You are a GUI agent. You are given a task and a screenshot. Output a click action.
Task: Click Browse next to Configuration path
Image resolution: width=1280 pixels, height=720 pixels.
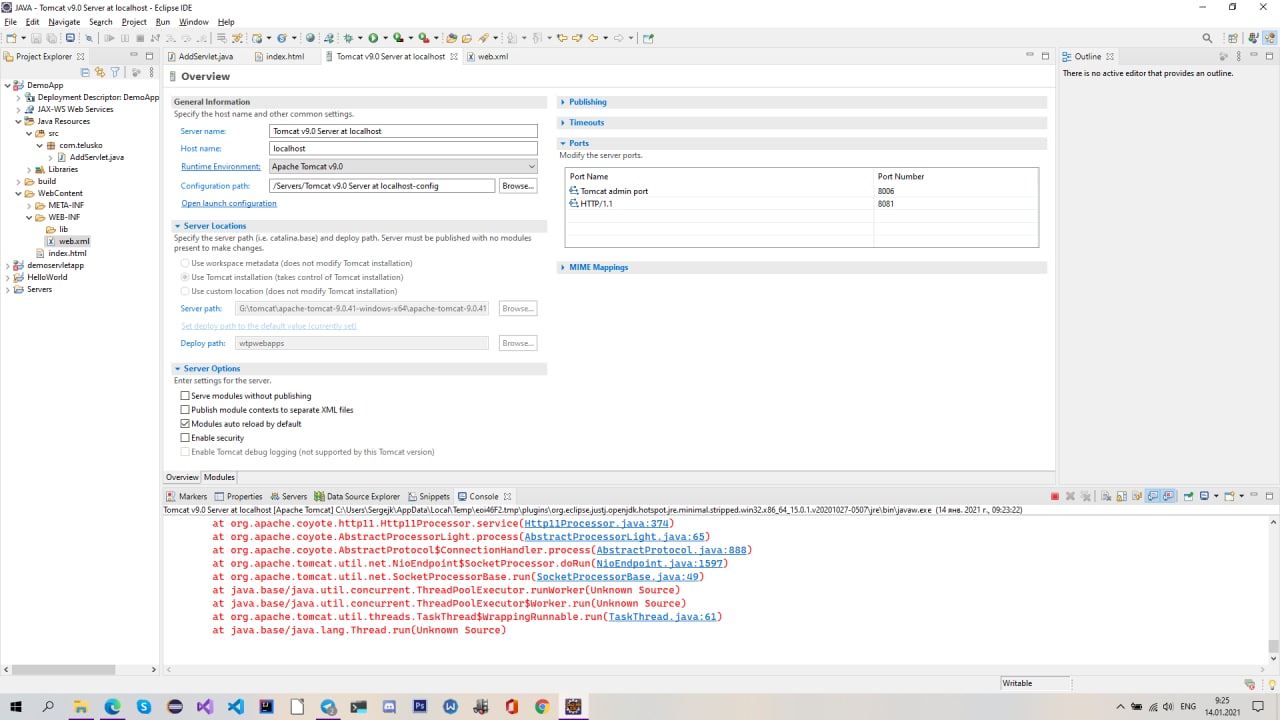coord(517,185)
